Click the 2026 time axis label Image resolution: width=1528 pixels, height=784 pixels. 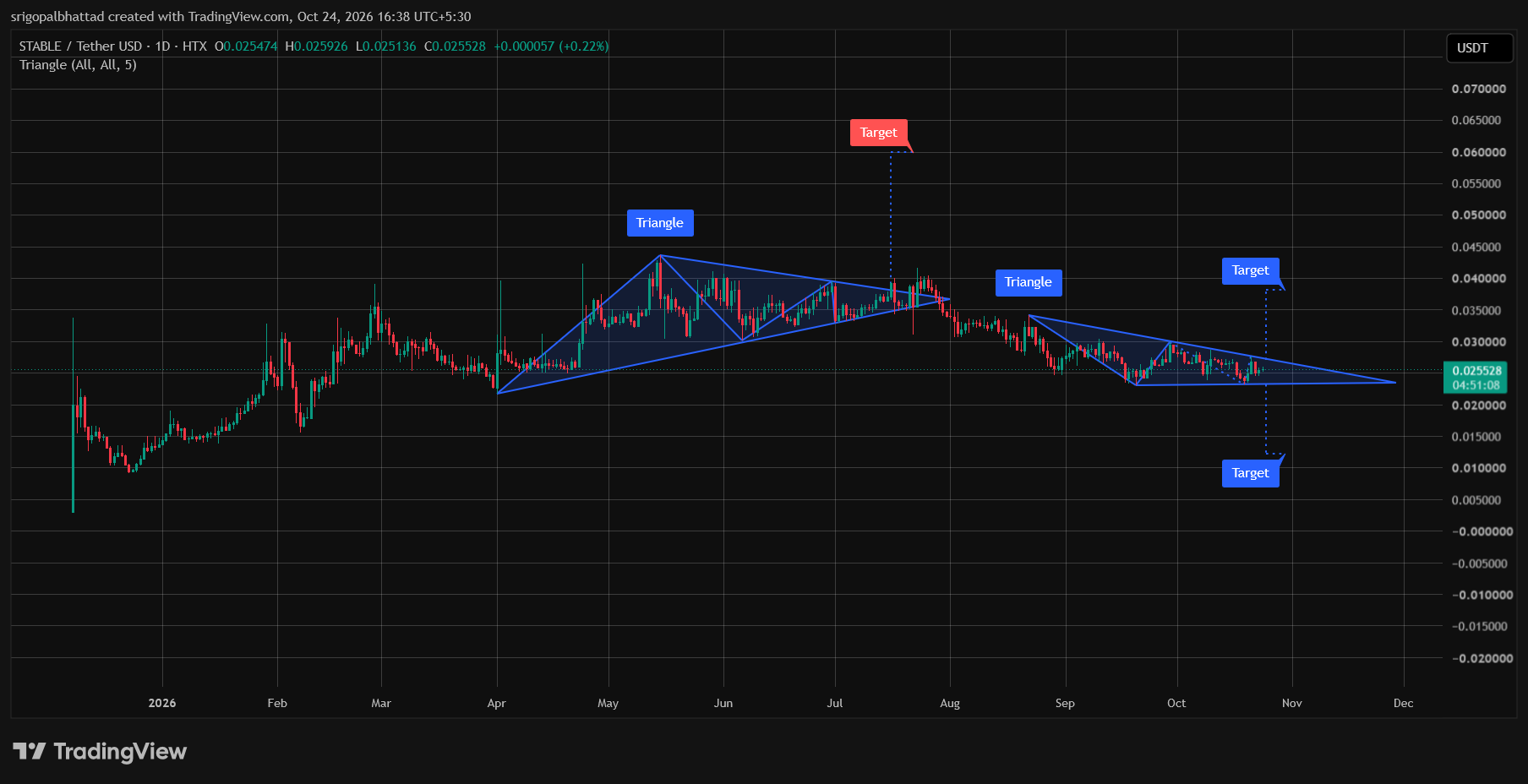pyautogui.click(x=162, y=703)
